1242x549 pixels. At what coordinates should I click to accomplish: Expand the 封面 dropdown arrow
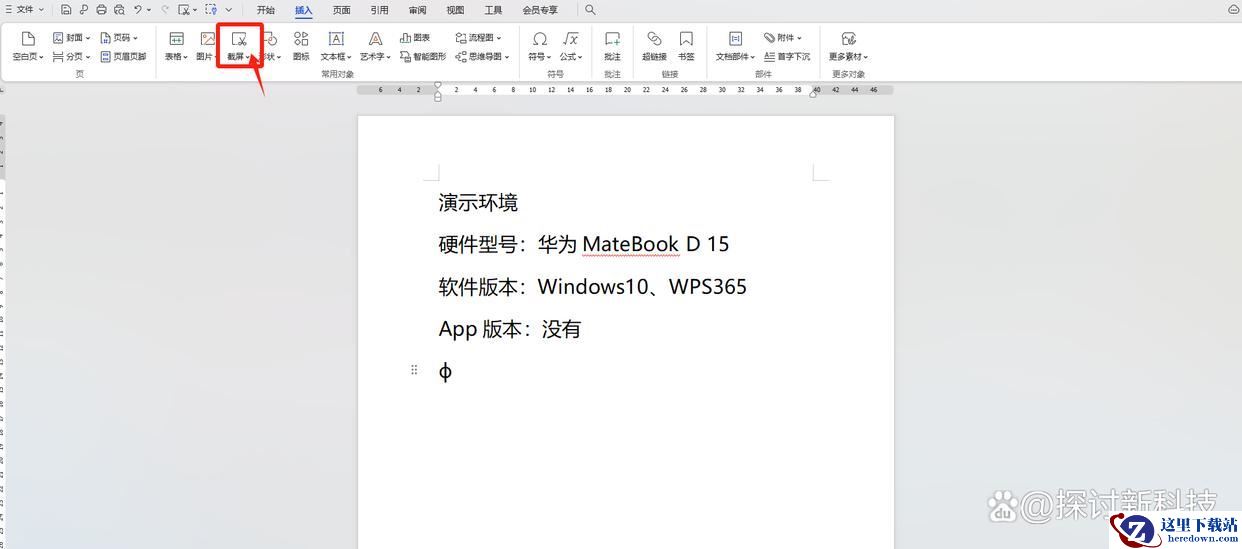point(88,38)
